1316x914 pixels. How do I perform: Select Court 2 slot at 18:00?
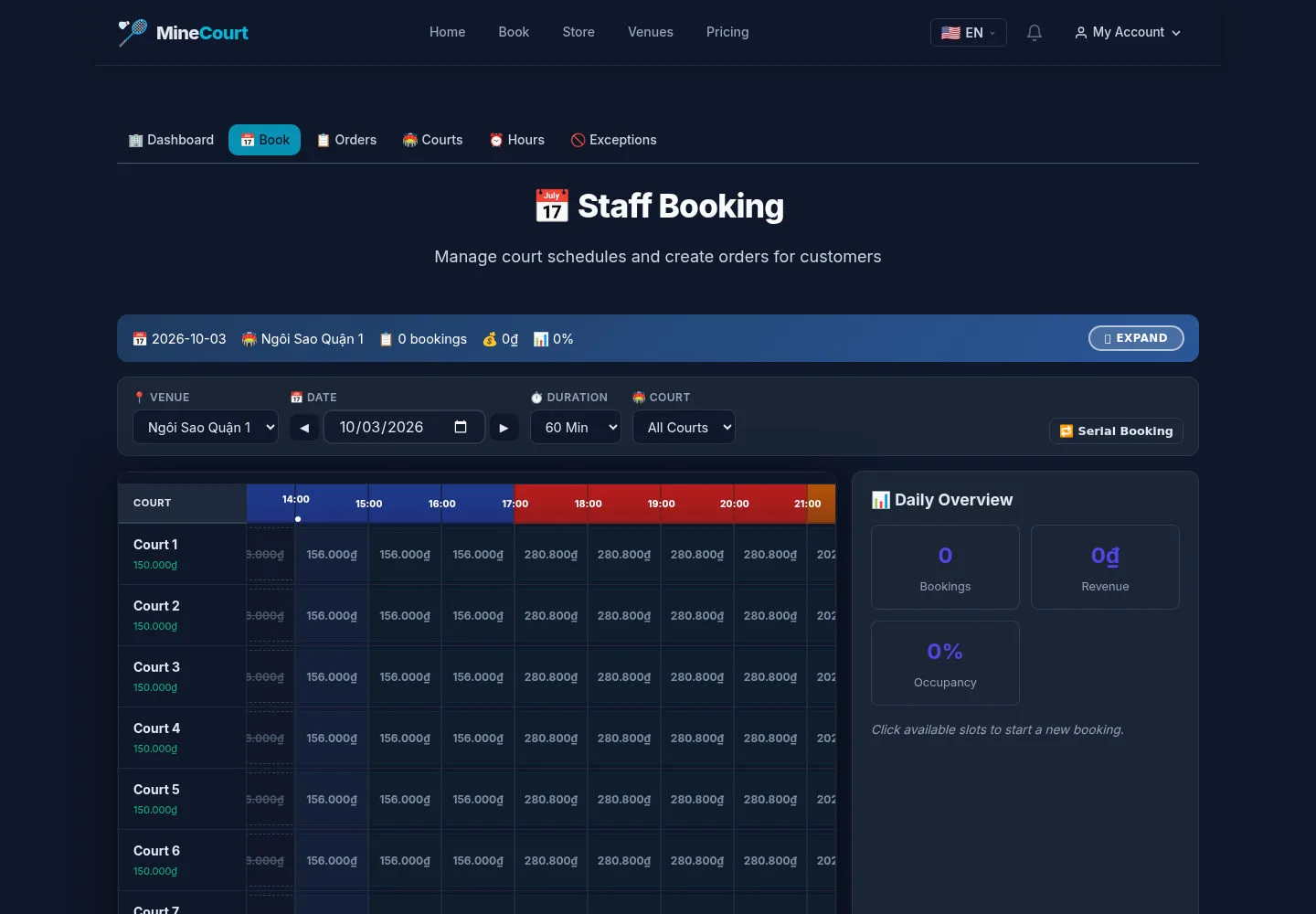pyautogui.click(x=624, y=615)
